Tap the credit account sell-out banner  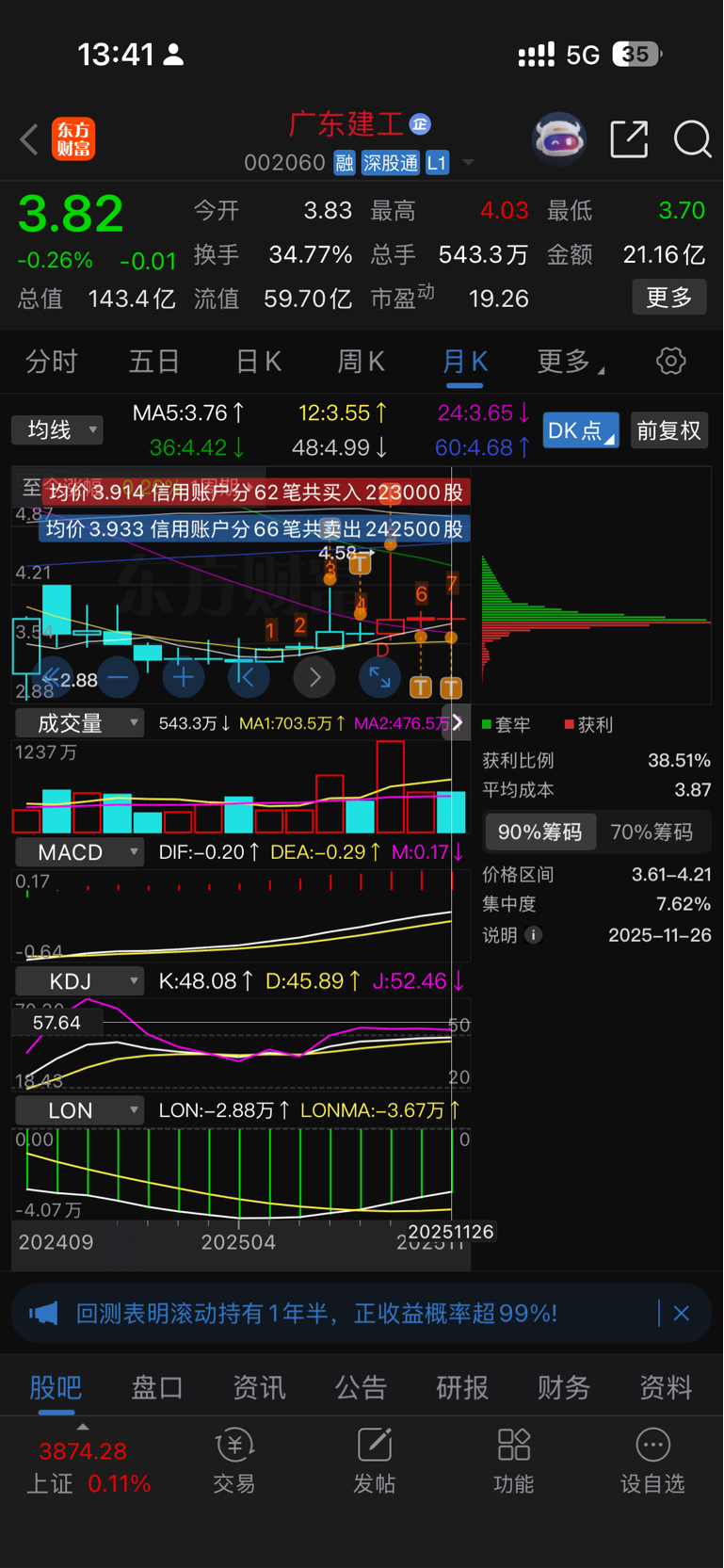point(254,528)
